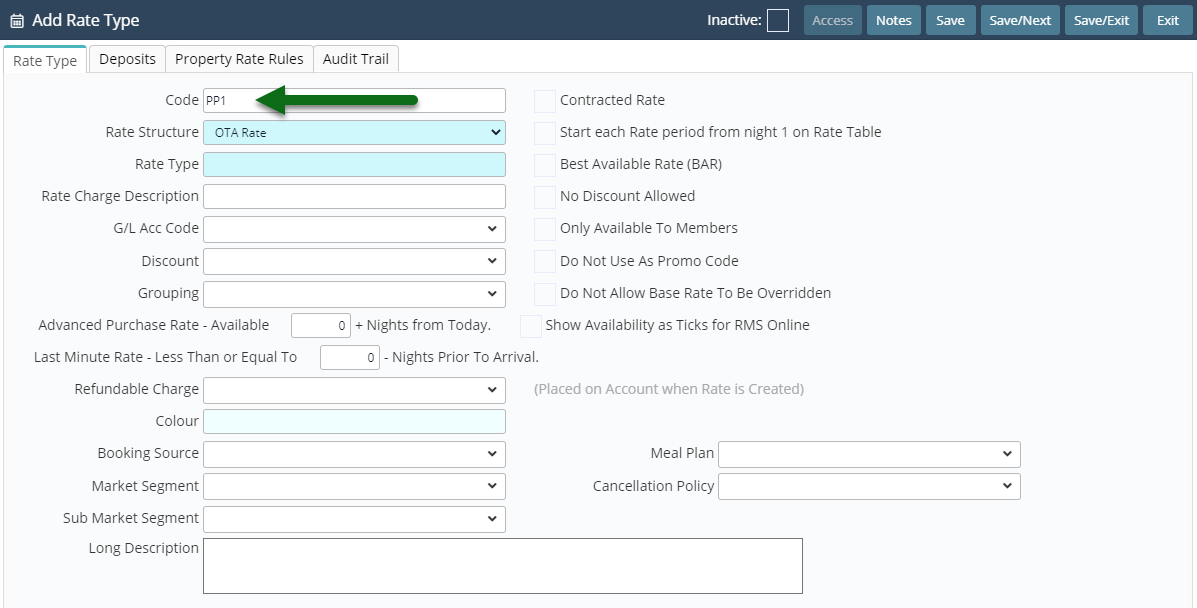Screen dimensions: 1197x608
Task: Switch to the Rate Type tab
Action: coord(45,60)
